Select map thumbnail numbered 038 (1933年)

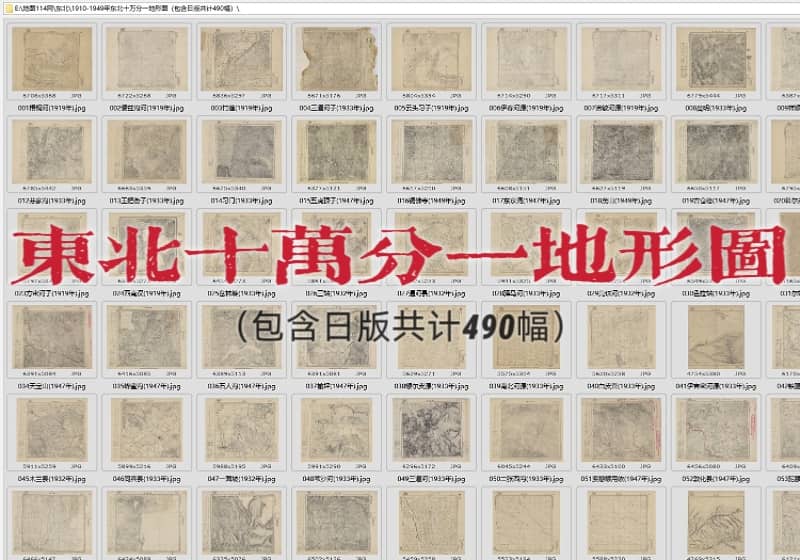tap(432, 338)
